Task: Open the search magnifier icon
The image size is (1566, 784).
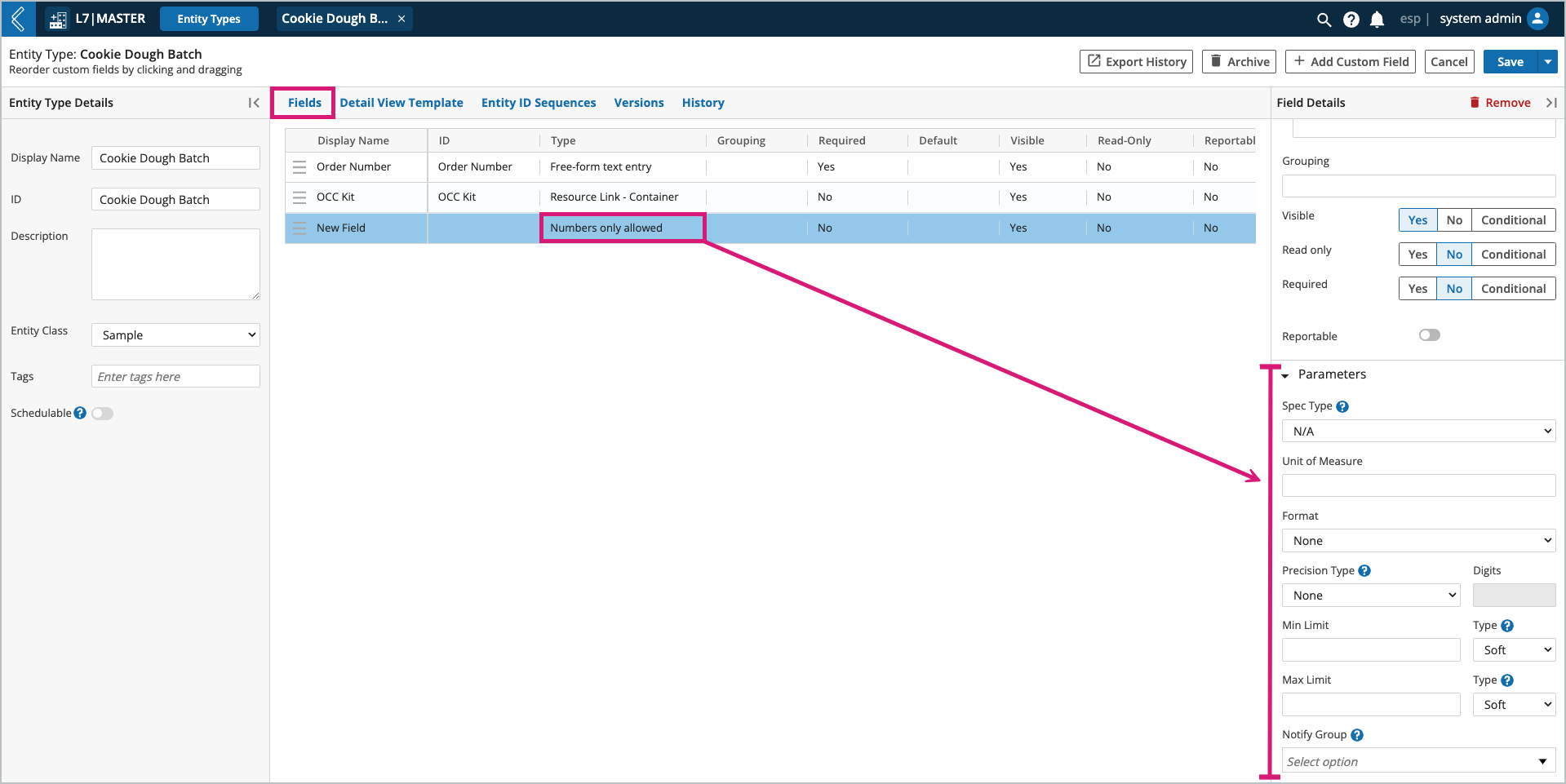Action: 1324,20
